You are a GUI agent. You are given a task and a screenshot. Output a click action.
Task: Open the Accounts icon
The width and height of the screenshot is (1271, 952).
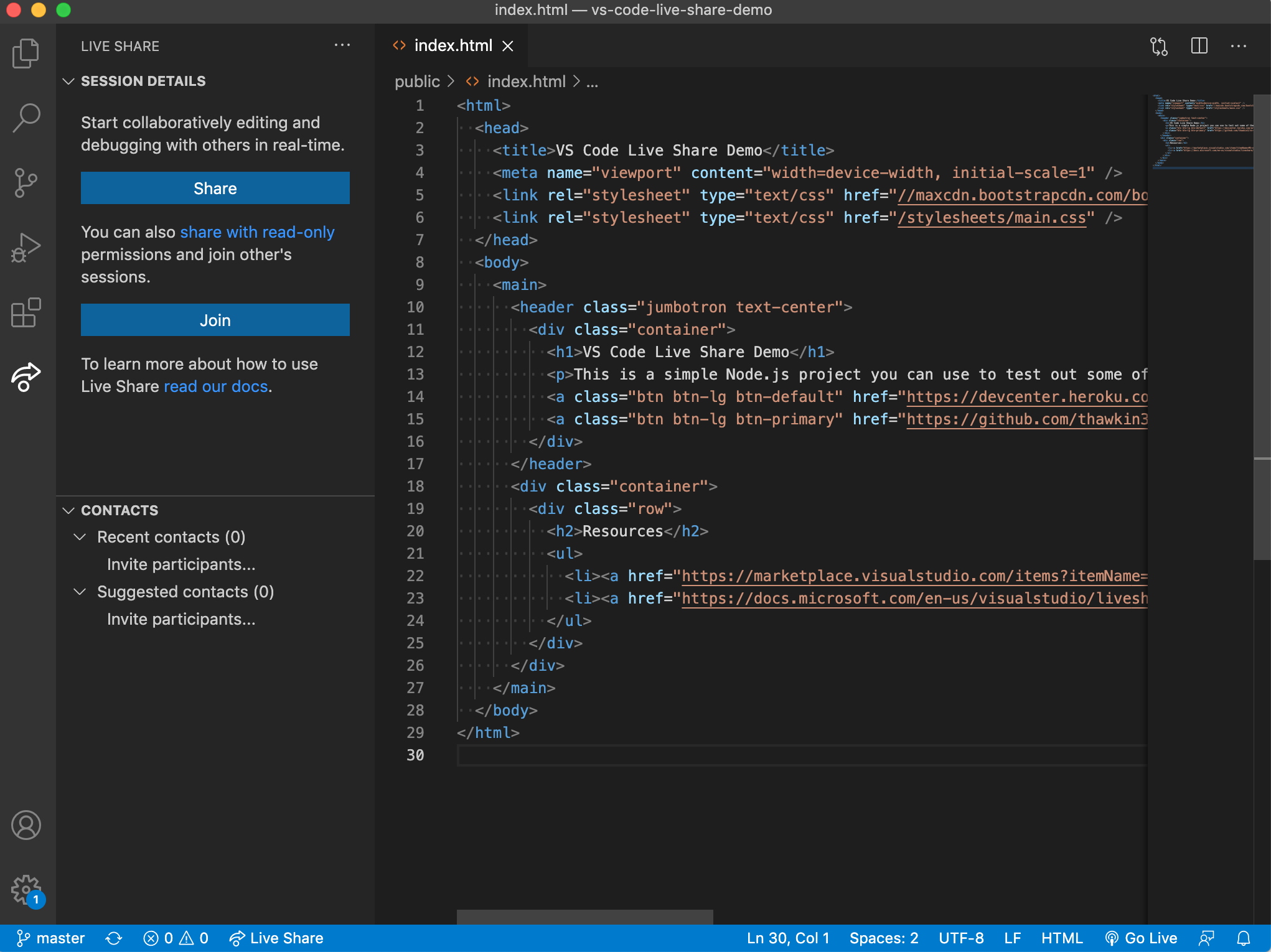pos(26,825)
